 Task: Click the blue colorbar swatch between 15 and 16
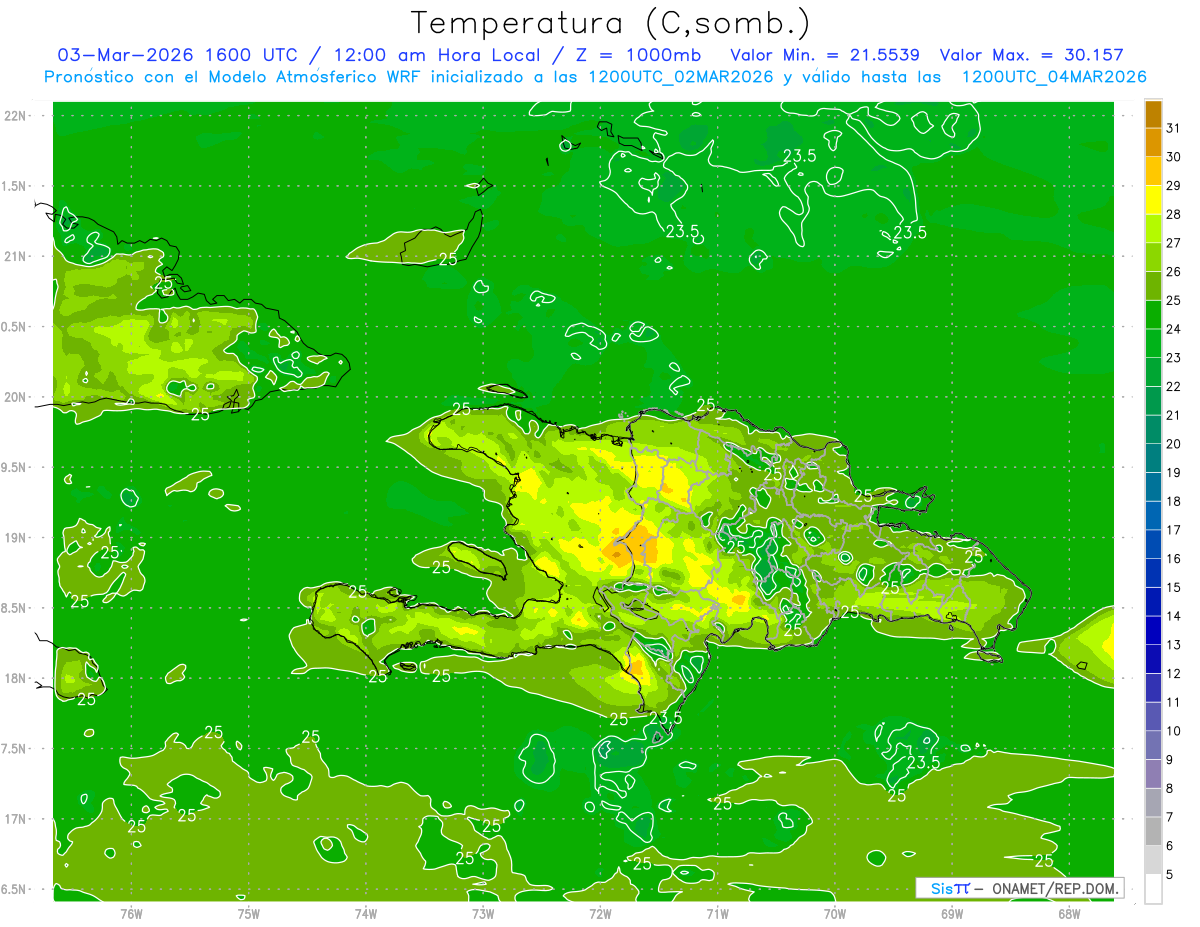pyautogui.click(x=1153, y=573)
